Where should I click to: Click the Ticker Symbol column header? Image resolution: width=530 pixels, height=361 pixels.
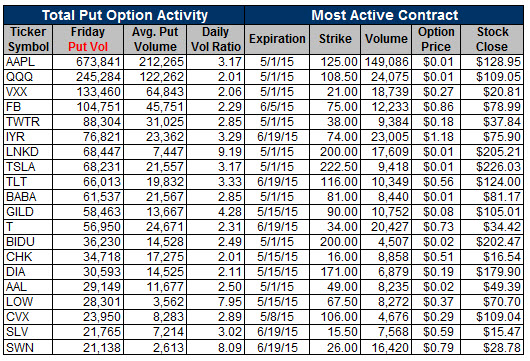(x=28, y=39)
